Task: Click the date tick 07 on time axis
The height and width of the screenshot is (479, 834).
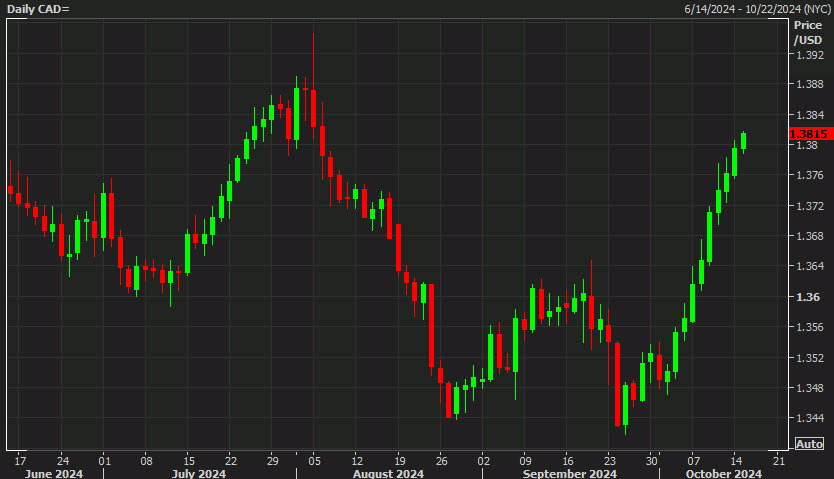Action: [694, 461]
